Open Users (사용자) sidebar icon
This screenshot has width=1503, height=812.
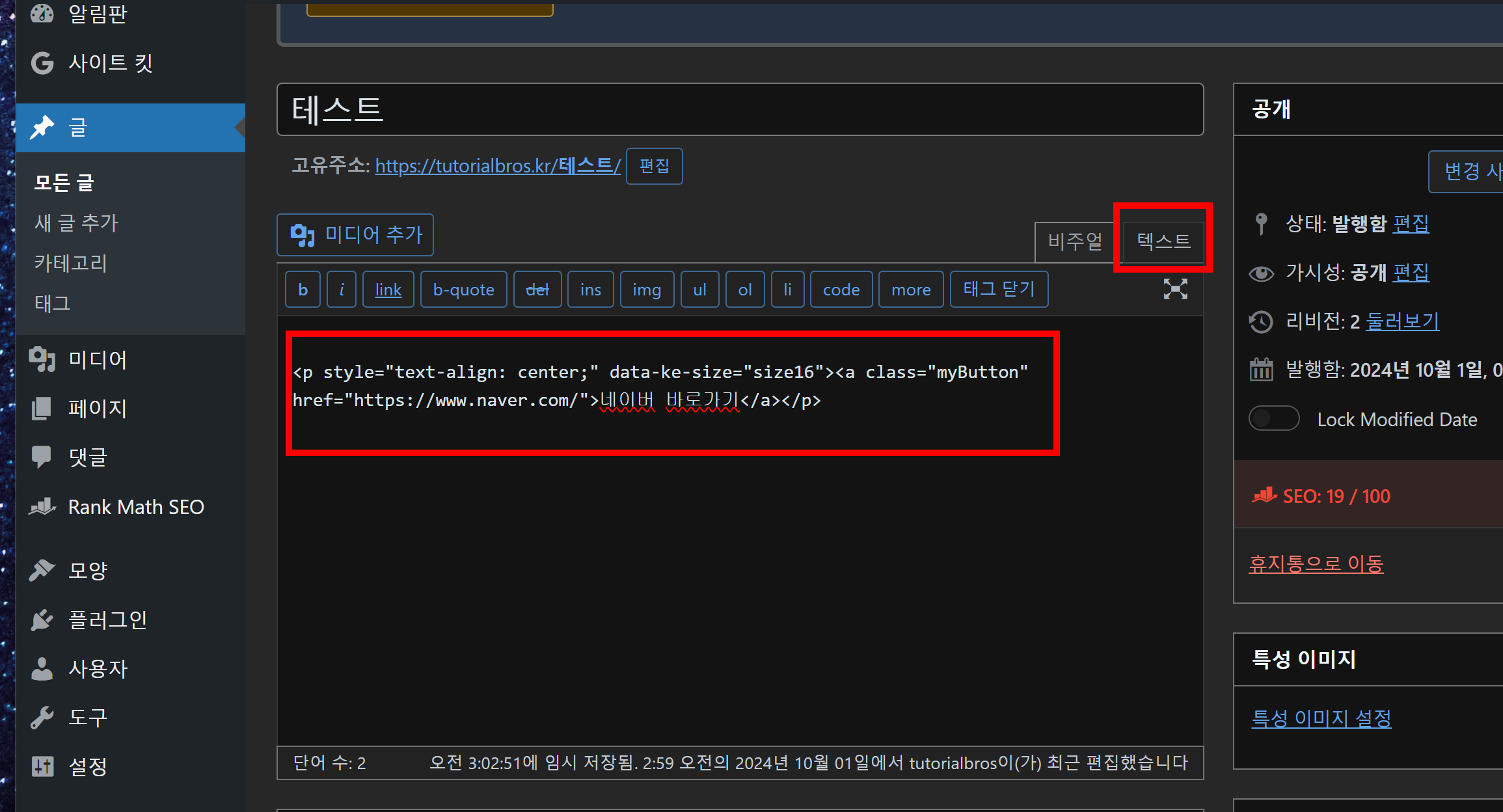pyautogui.click(x=42, y=668)
